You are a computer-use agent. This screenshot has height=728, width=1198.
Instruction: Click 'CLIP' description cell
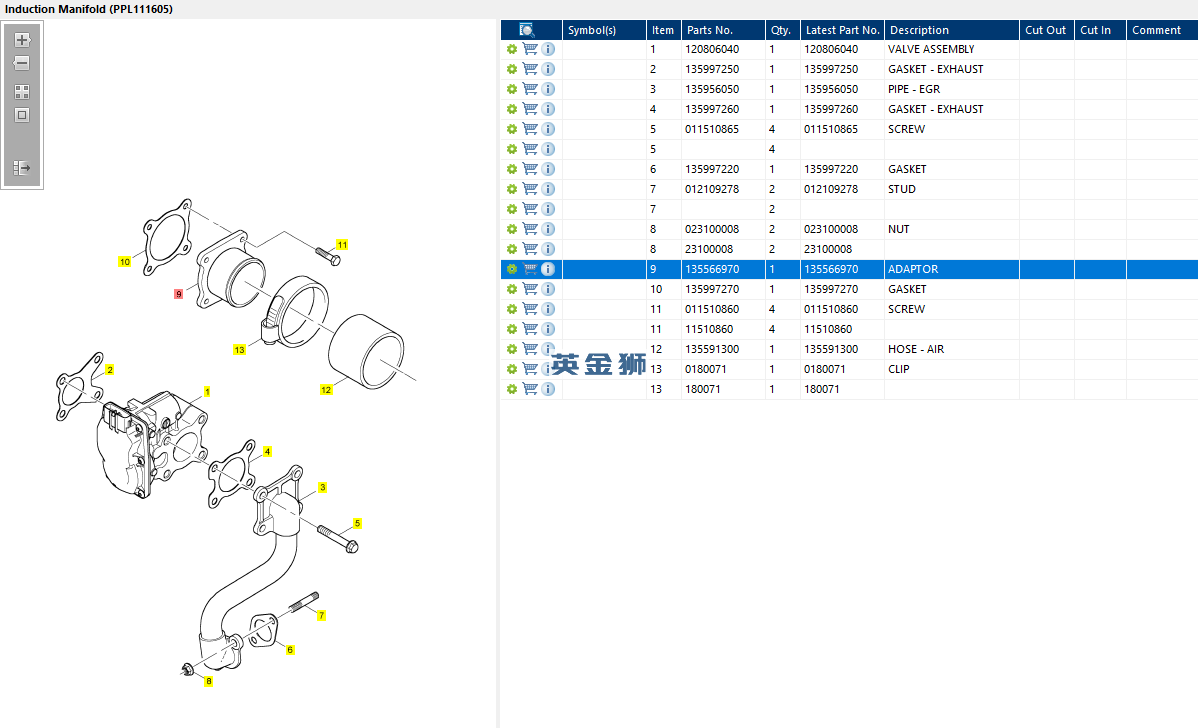tap(898, 369)
